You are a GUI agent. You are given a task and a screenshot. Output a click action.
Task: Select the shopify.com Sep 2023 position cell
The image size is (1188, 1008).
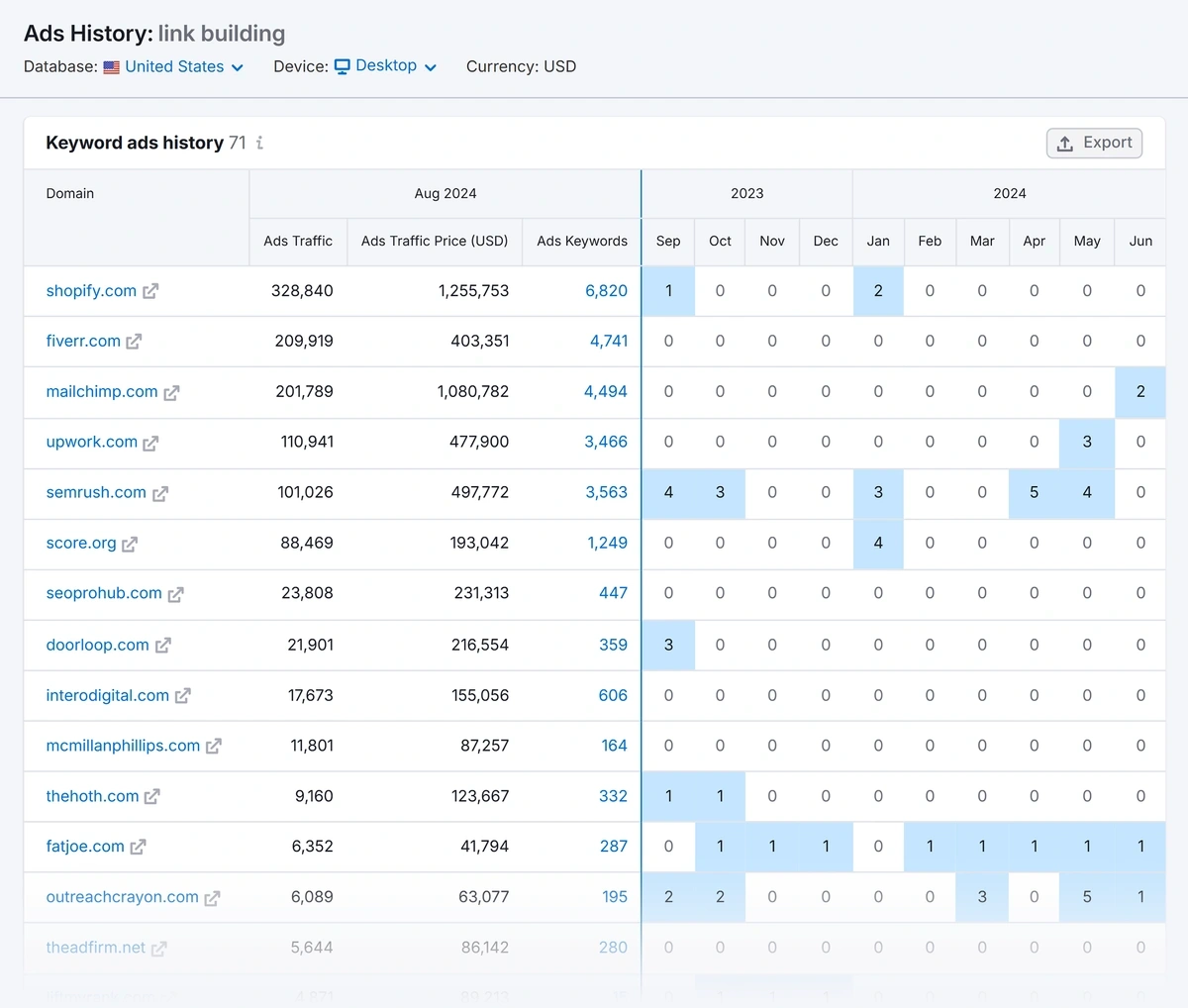[x=668, y=291]
